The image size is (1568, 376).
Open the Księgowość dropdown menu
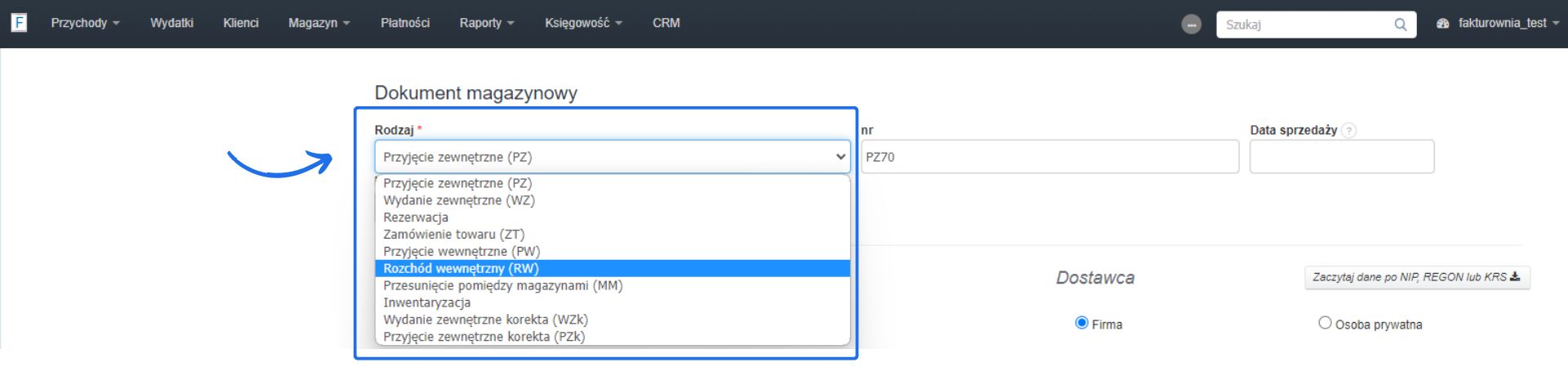[x=583, y=23]
